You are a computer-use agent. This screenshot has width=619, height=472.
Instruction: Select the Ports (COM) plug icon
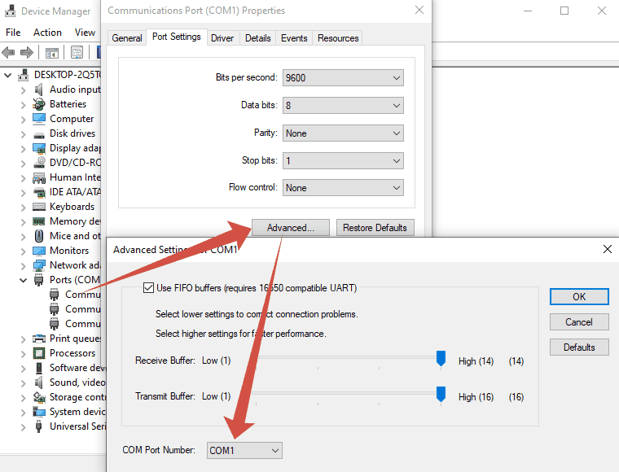[x=39, y=280]
